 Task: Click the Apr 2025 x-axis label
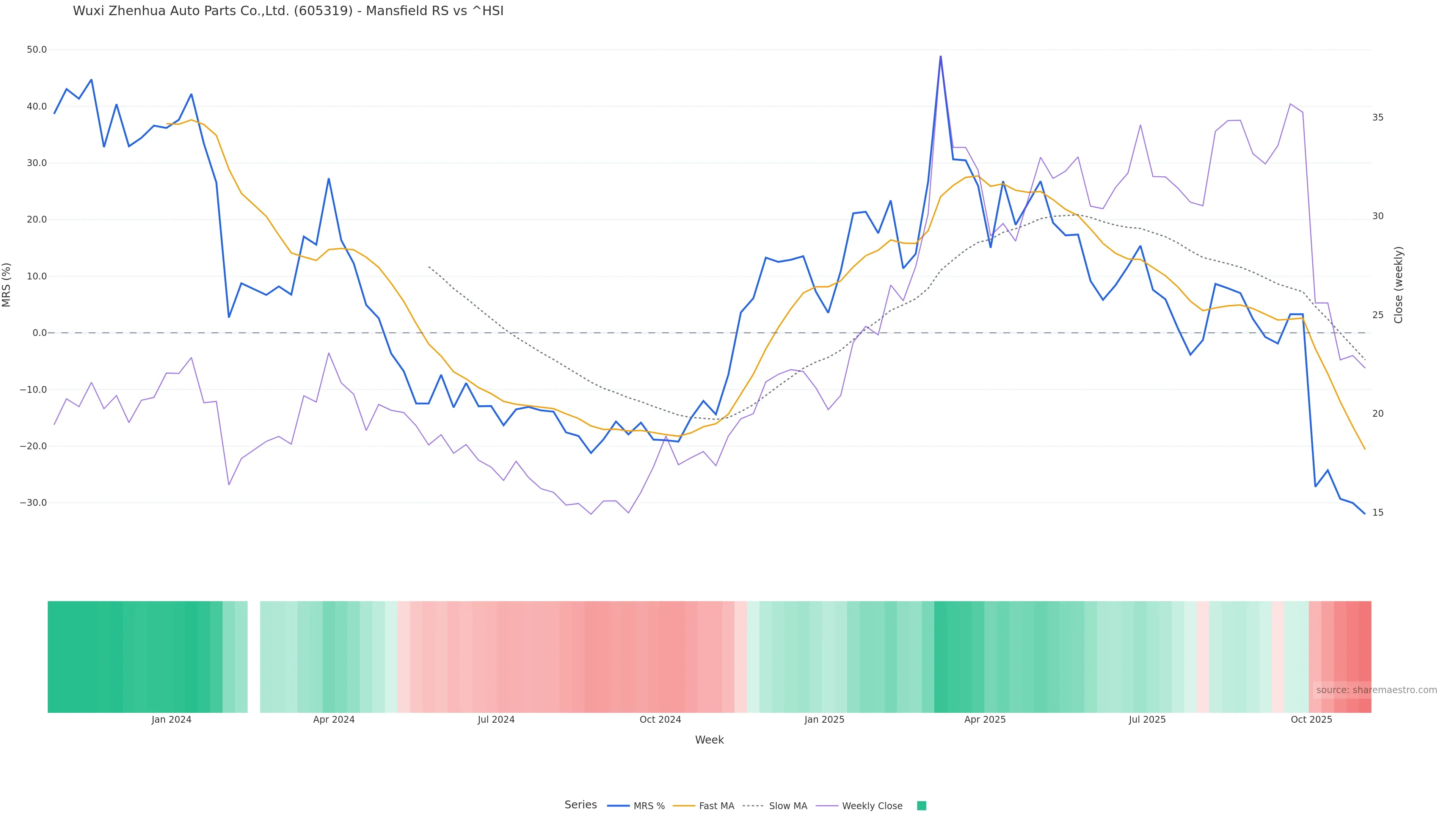click(985, 720)
